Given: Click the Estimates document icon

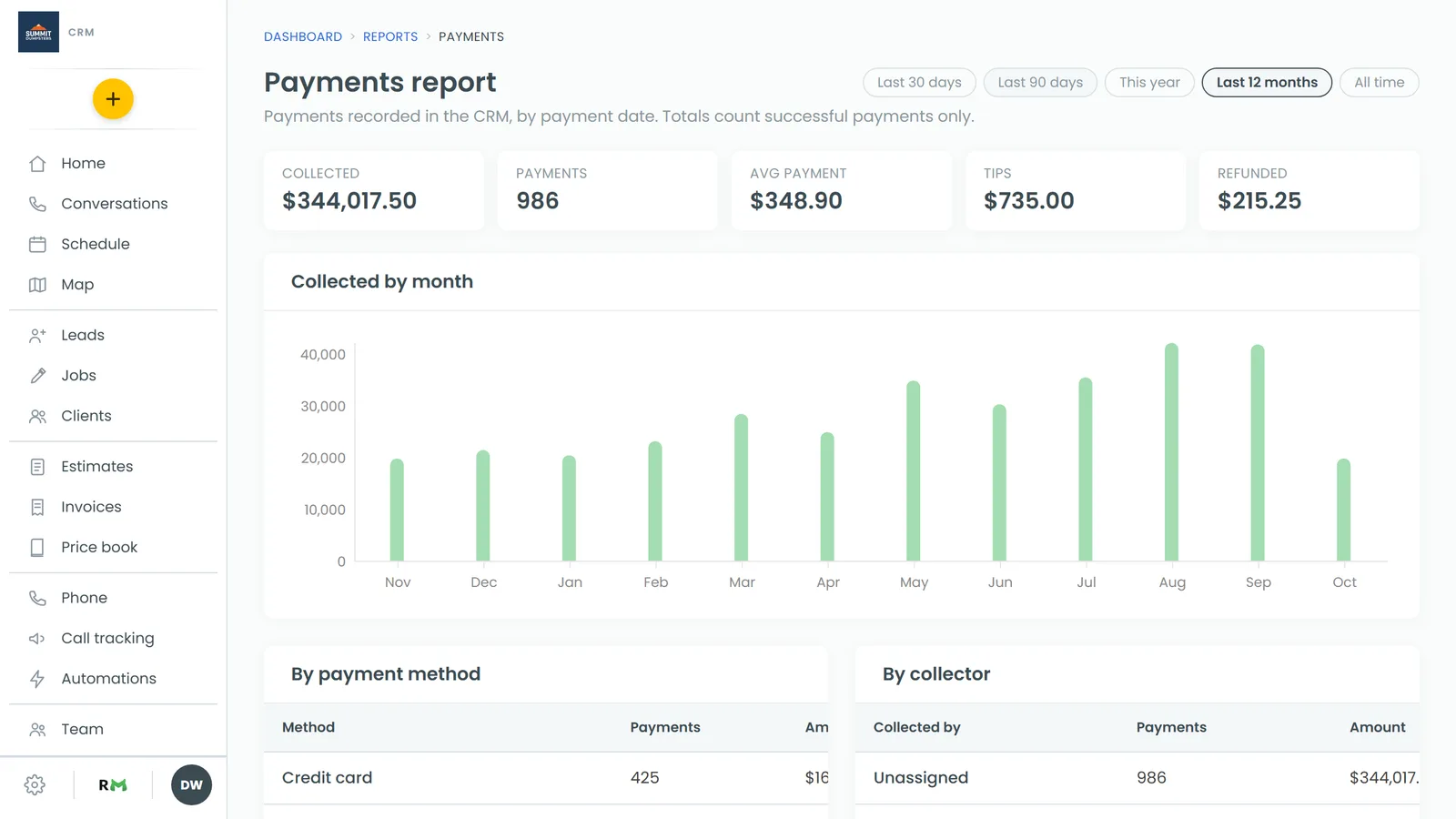Looking at the screenshot, I should pos(37,467).
